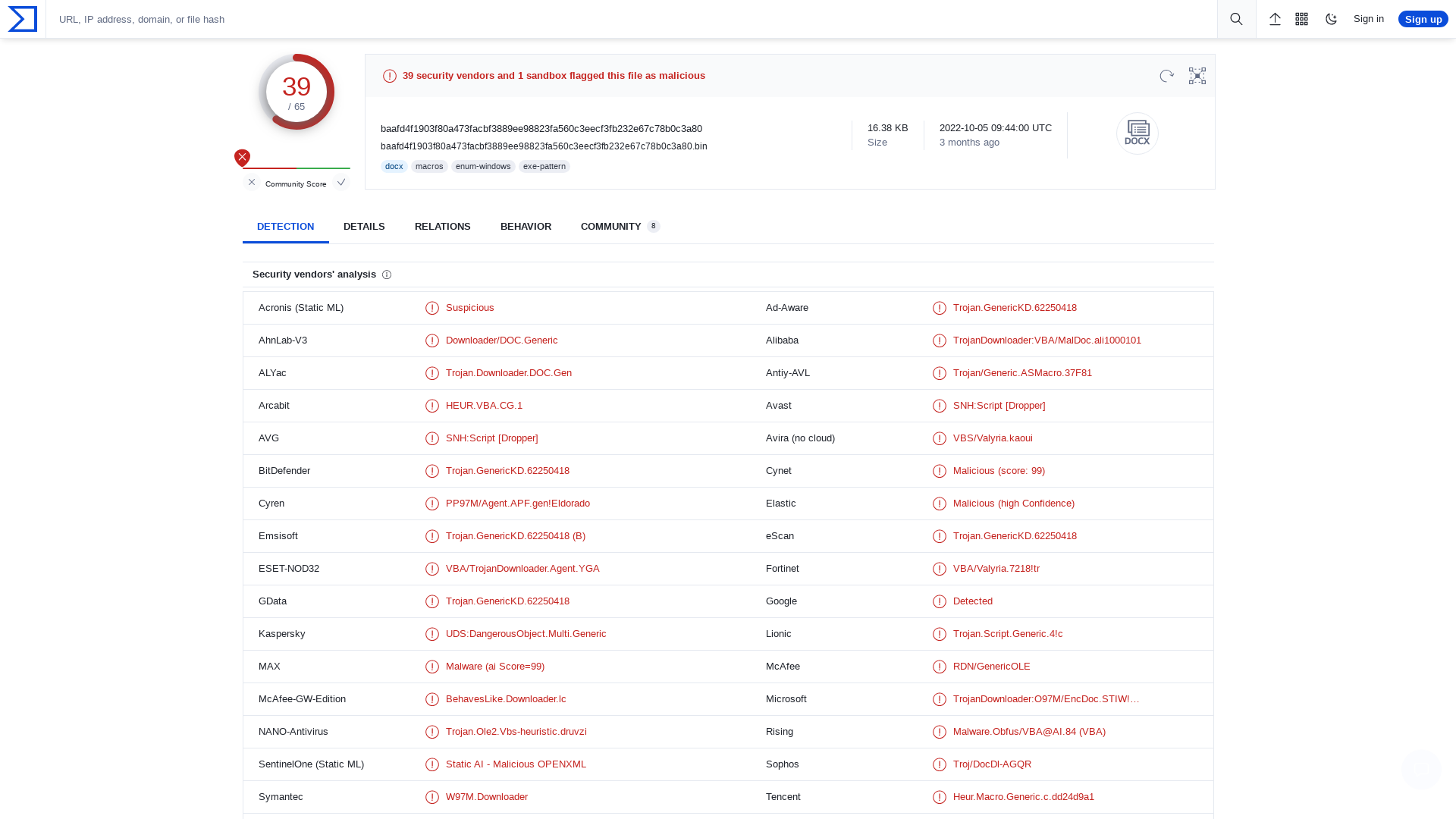
Task: Vote the file malicious with the X
Action: pyautogui.click(x=252, y=182)
